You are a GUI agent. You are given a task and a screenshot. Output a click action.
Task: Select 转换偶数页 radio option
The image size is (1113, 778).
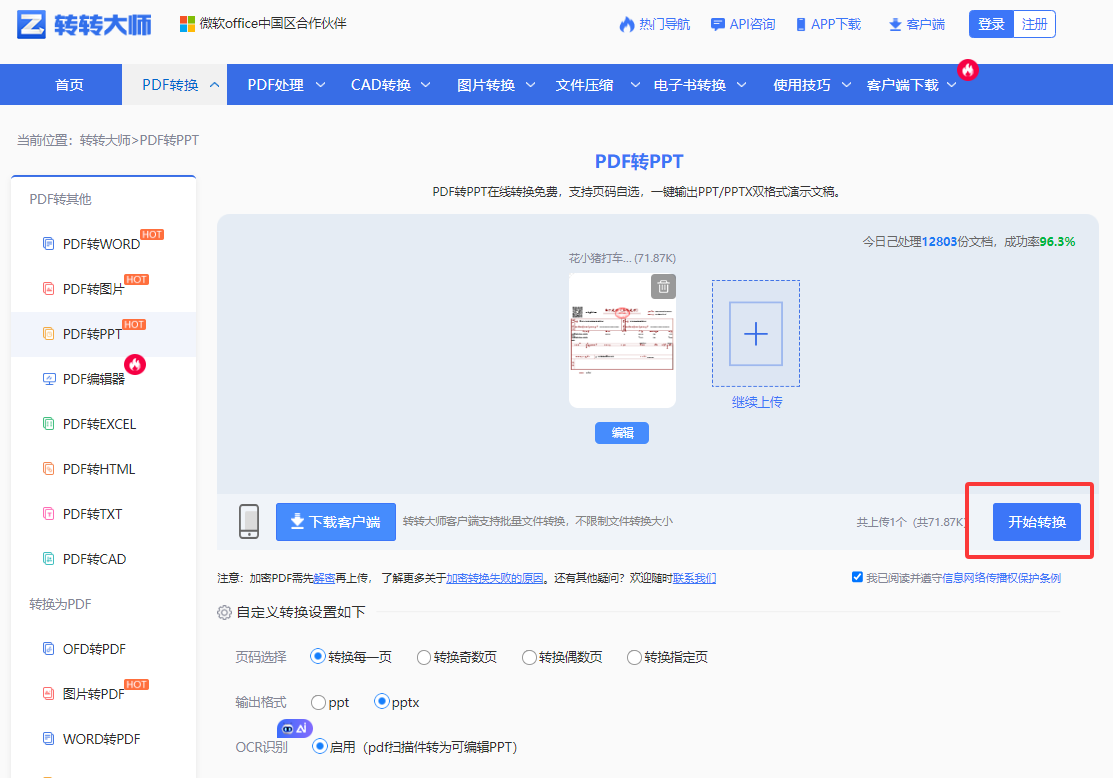[529, 657]
